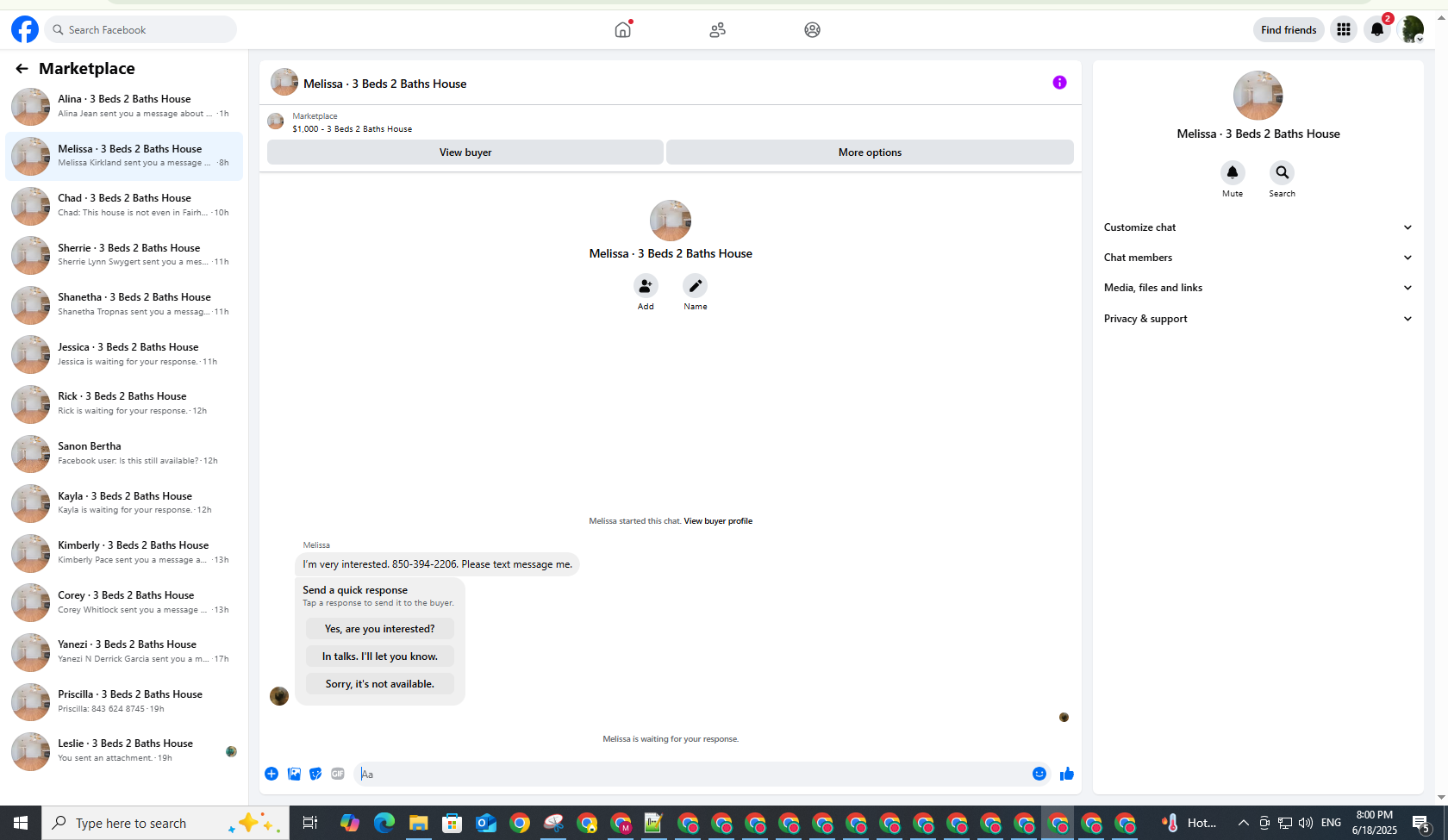Open the Windows Start menu

click(21, 823)
